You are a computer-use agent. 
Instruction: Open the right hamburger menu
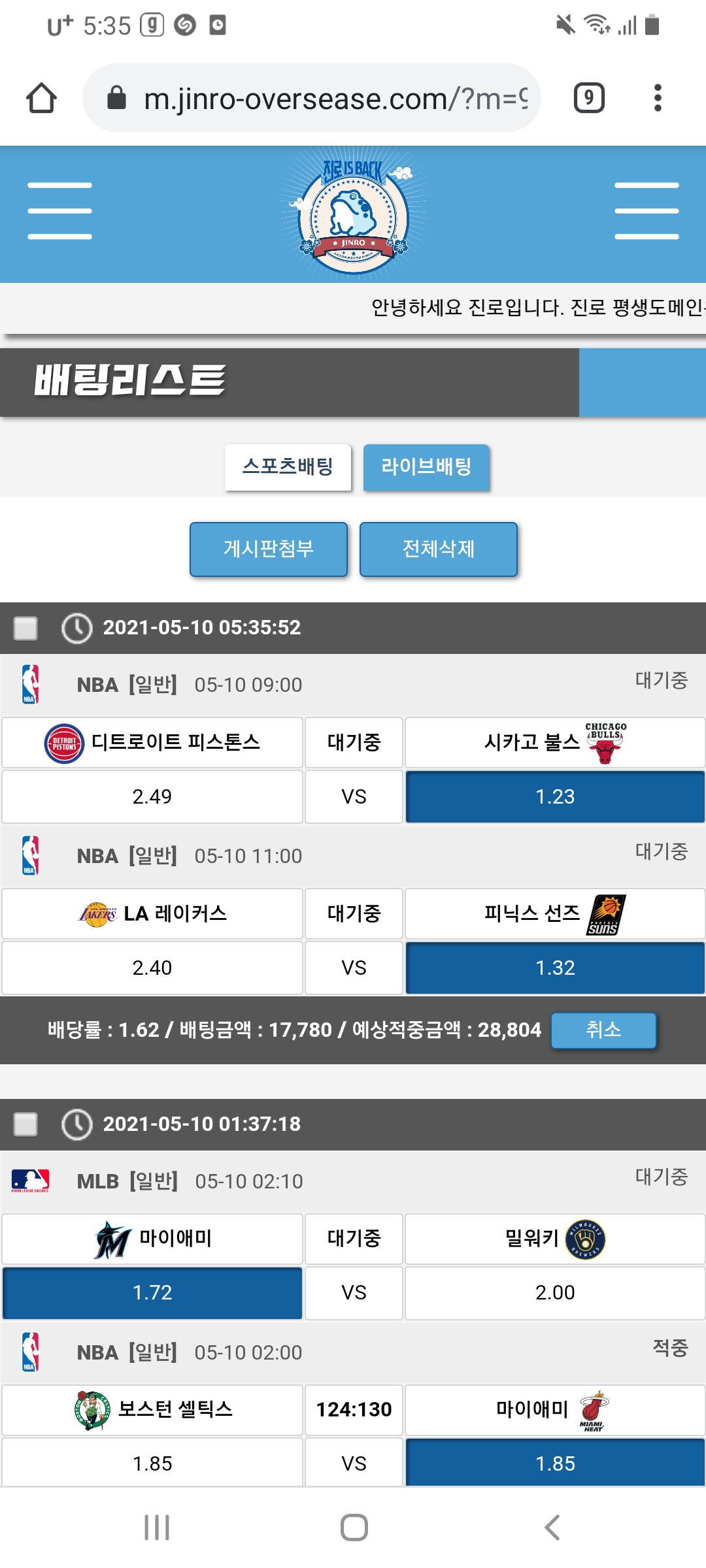pyautogui.click(x=646, y=211)
